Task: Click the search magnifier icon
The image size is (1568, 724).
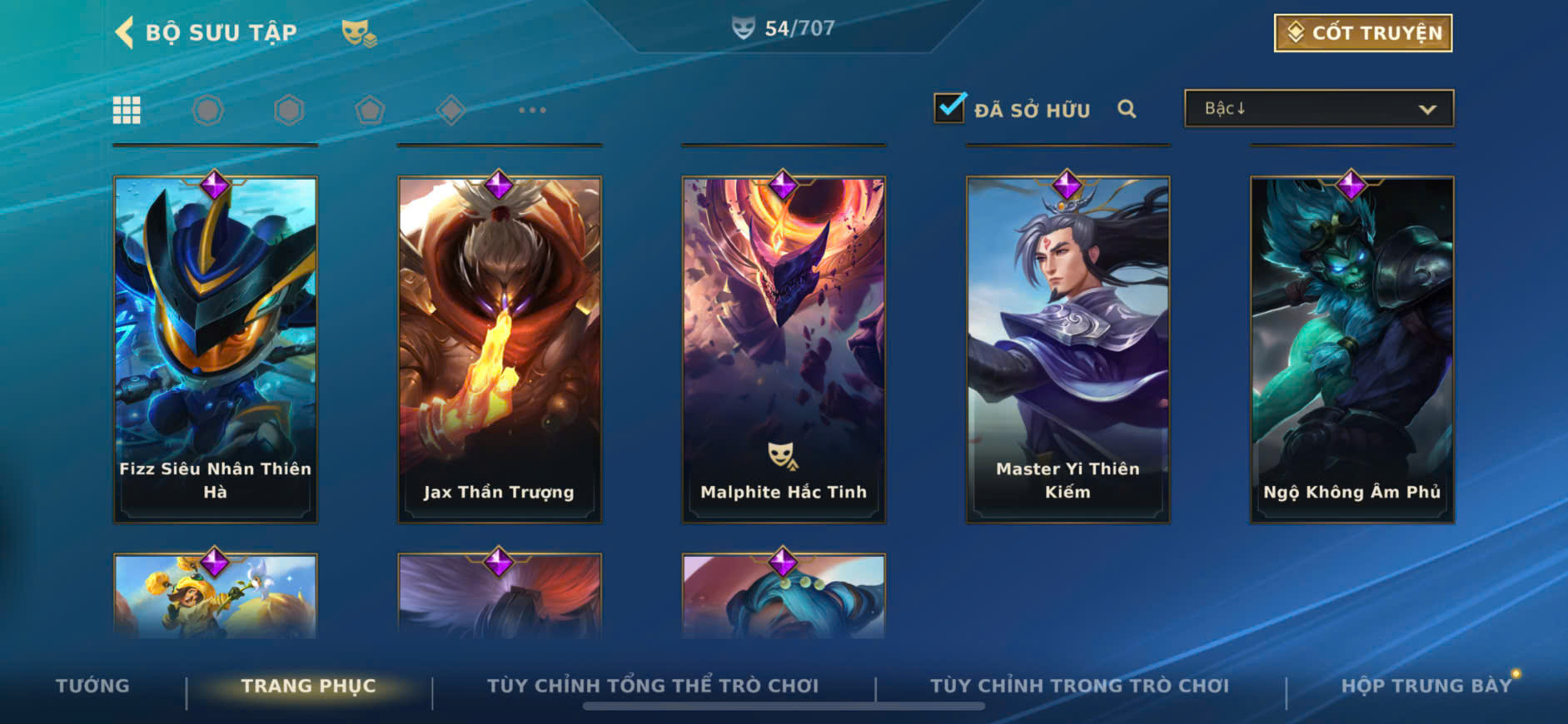Action: (1127, 109)
